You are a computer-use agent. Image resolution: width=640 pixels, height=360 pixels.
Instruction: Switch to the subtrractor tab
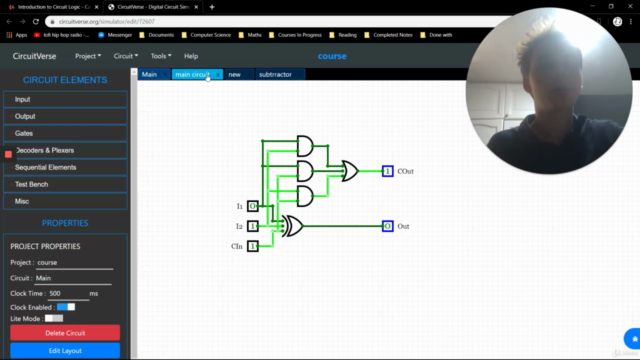pos(276,74)
